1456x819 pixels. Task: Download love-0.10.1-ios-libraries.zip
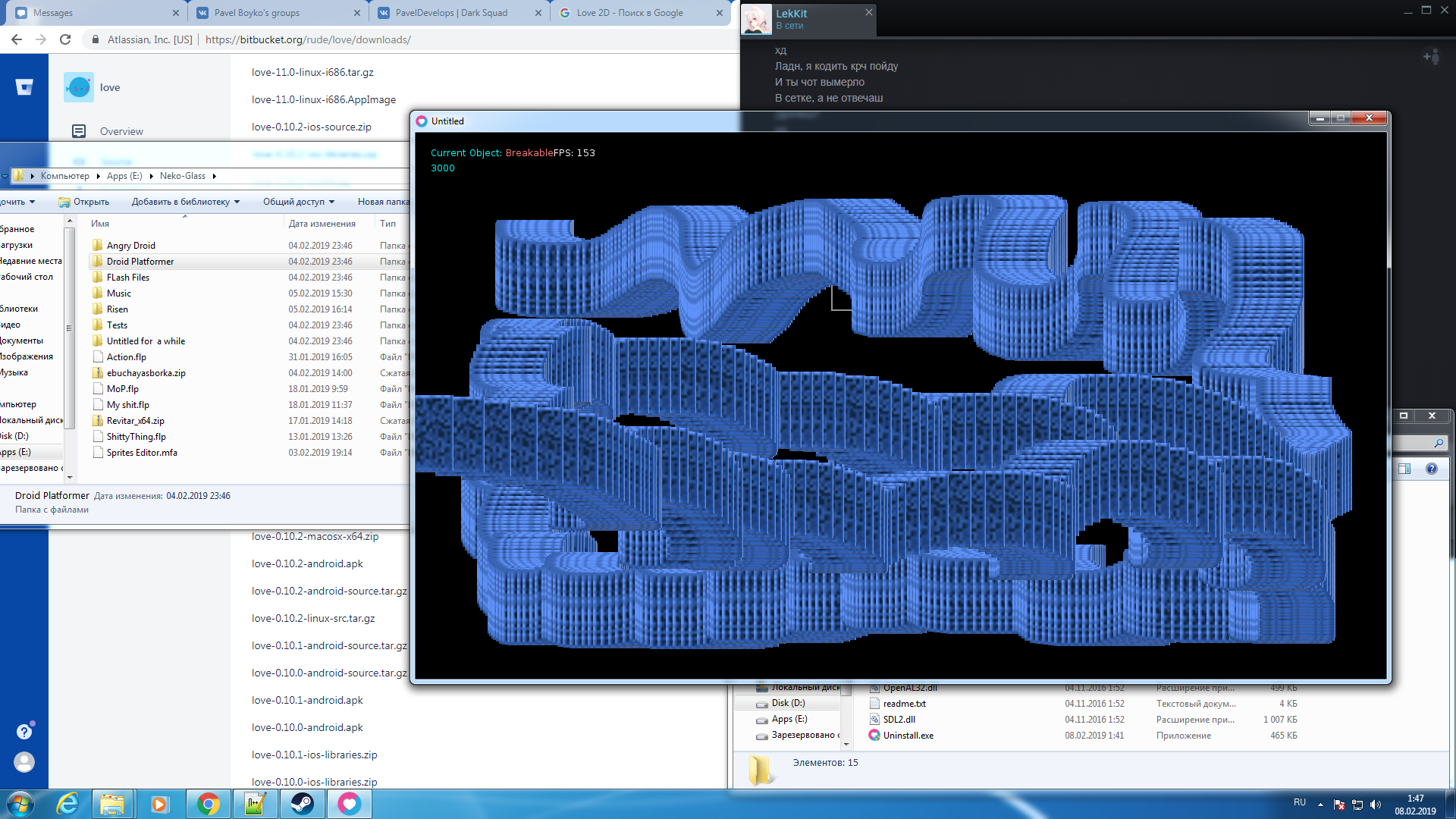coord(314,755)
